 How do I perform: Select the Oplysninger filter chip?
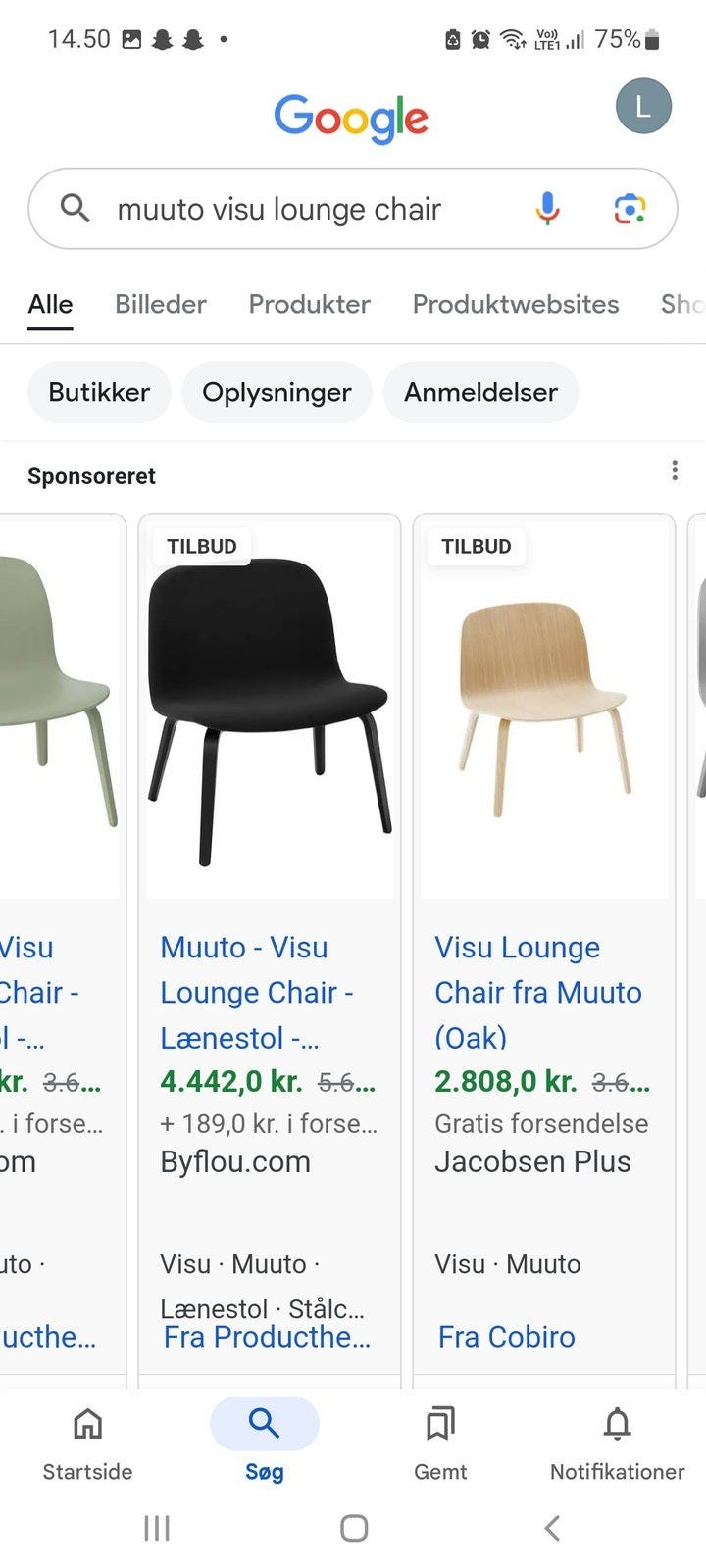click(277, 392)
